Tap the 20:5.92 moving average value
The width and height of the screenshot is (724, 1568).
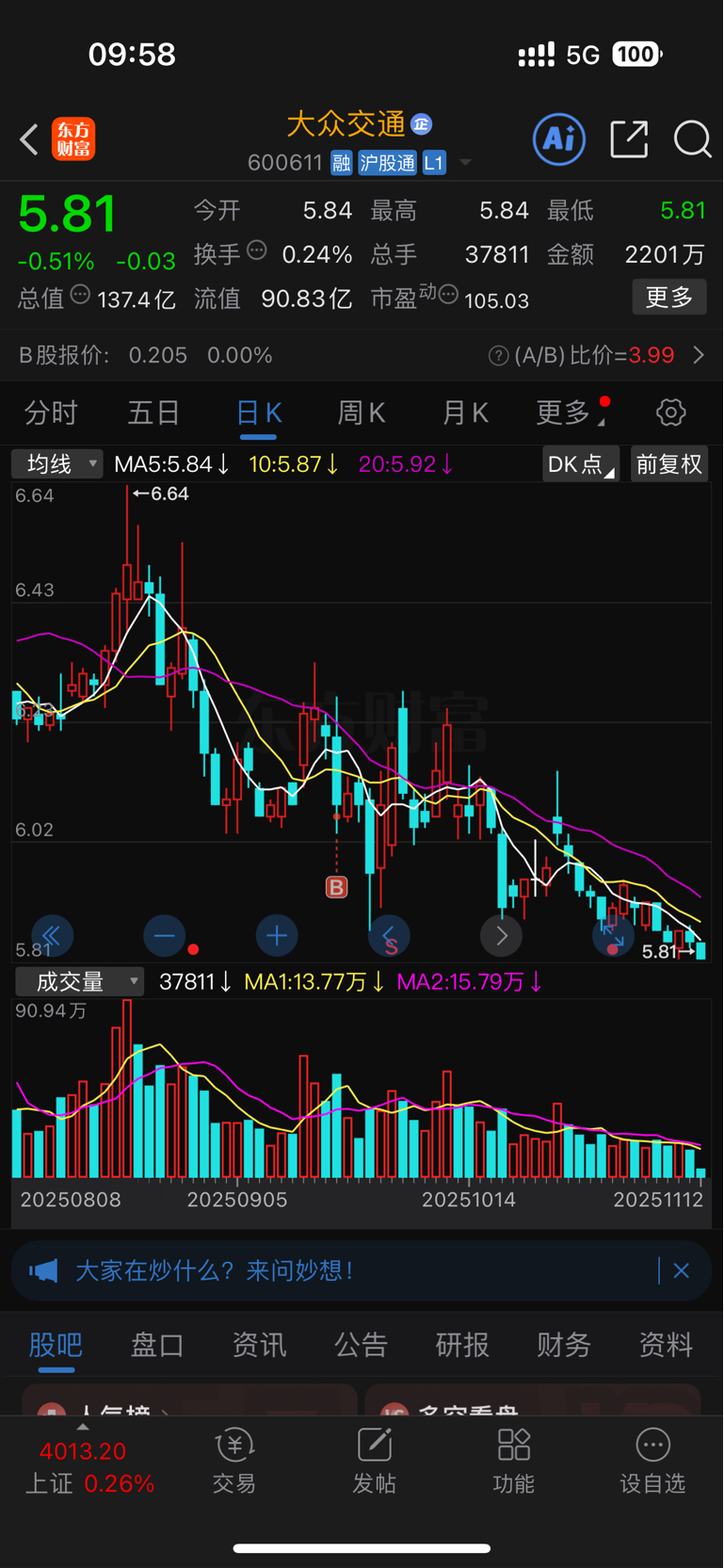pyautogui.click(x=406, y=464)
